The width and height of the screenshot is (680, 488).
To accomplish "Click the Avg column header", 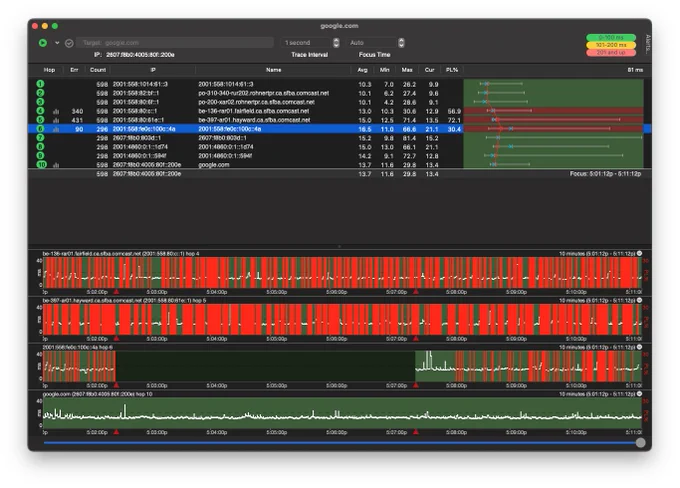I will [x=362, y=70].
